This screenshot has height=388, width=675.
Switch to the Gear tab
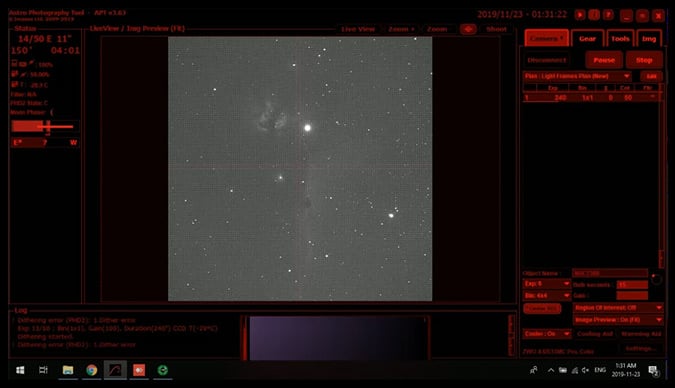[587, 38]
